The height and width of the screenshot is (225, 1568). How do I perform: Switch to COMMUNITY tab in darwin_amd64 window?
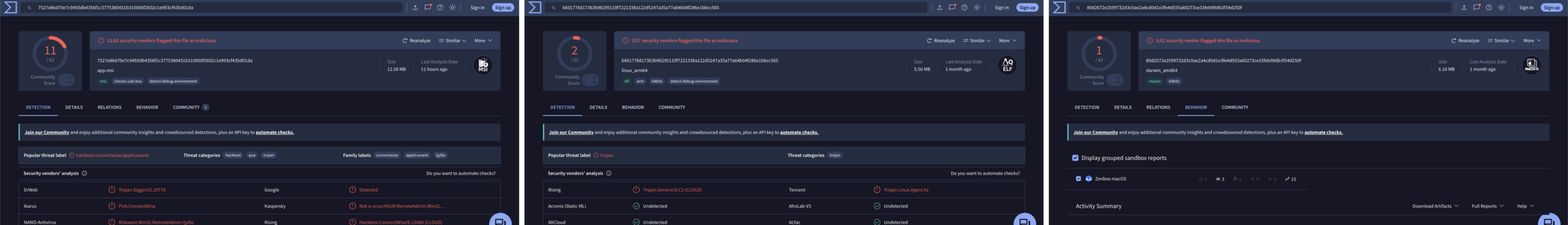click(x=1235, y=107)
